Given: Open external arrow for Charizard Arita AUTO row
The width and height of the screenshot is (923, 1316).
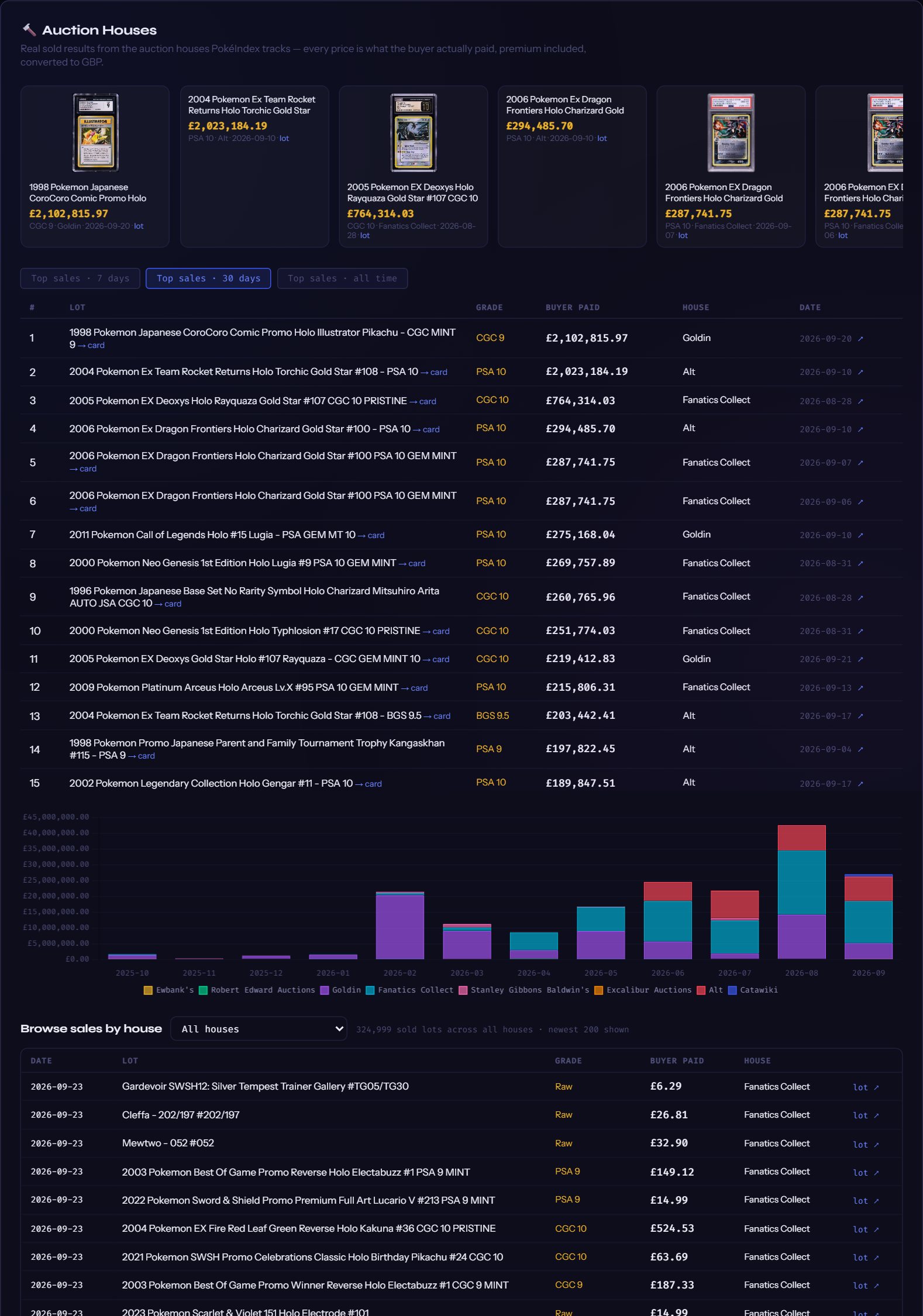Looking at the screenshot, I should click(860, 598).
